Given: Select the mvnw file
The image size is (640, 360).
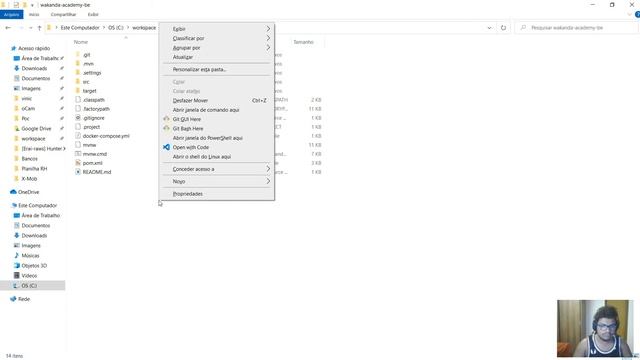Looking at the screenshot, I should (x=89, y=145).
